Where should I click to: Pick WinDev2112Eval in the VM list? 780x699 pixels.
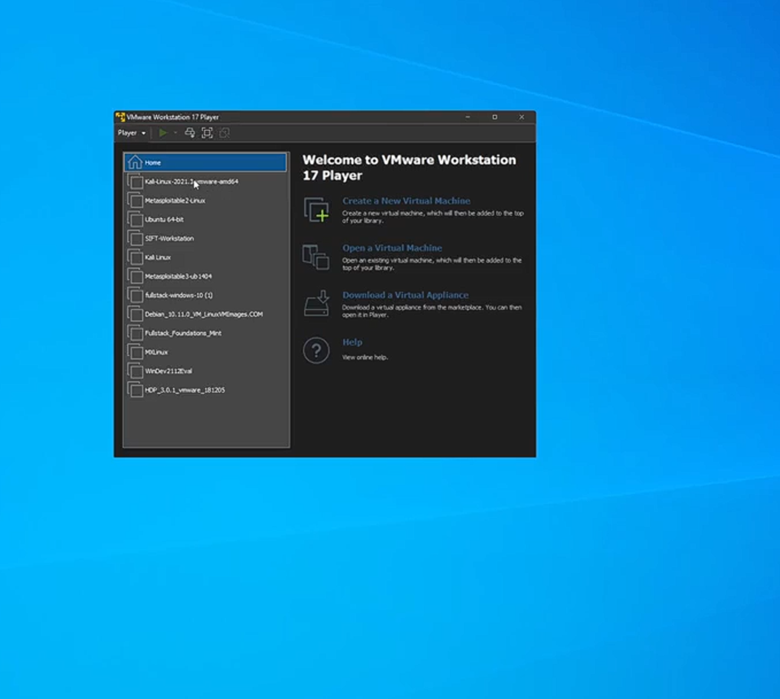tap(166, 371)
